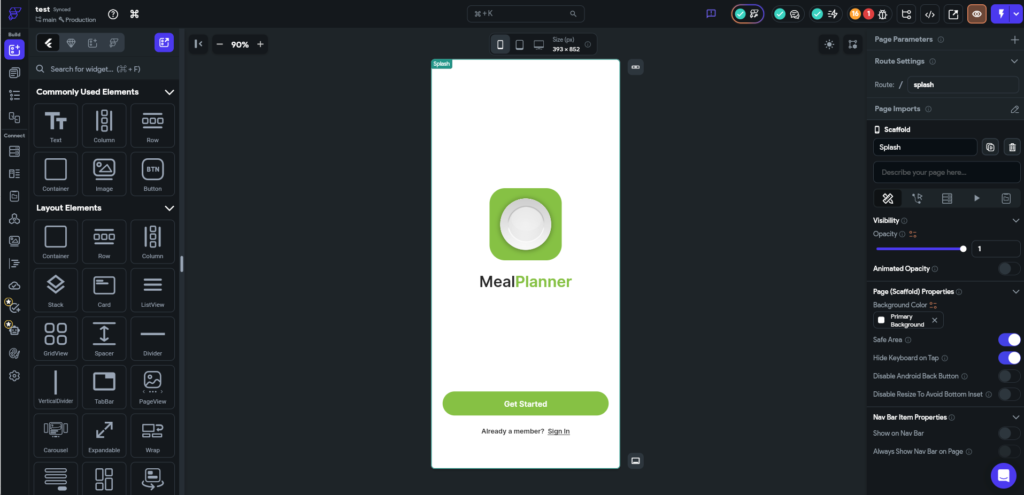Enable the Animated Opacity switch
This screenshot has width=1024, height=495.
point(1009,268)
